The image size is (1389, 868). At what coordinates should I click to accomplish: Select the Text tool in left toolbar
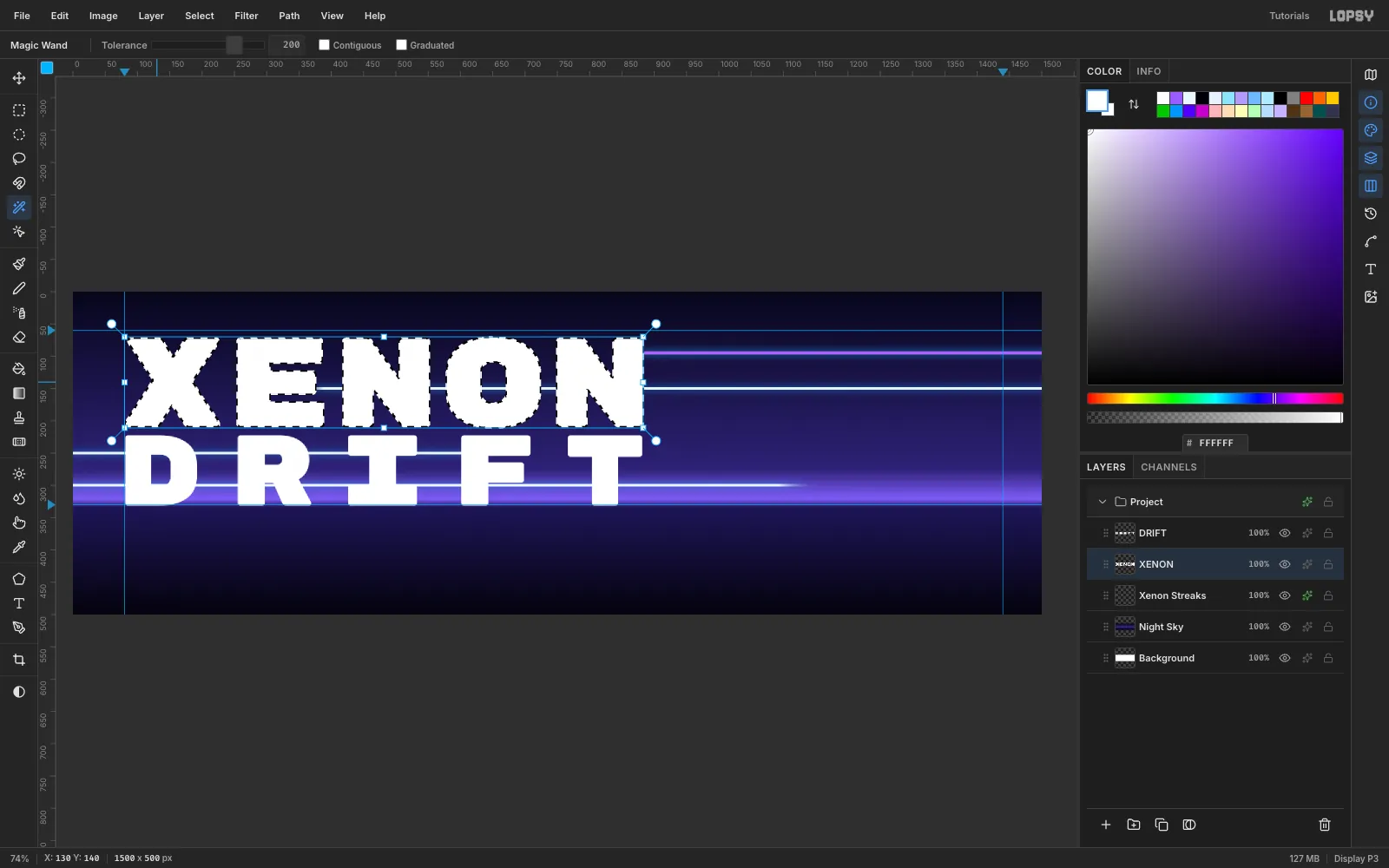(19, 603)
